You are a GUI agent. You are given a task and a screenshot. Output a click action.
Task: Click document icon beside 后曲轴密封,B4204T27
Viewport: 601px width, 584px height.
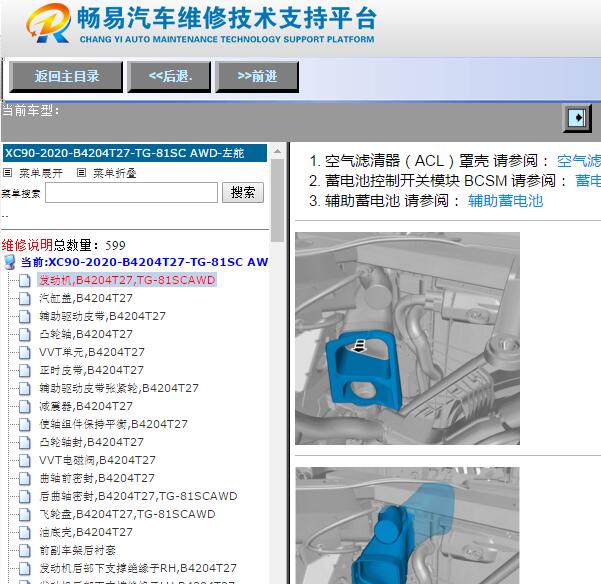[x=25, y=497]
